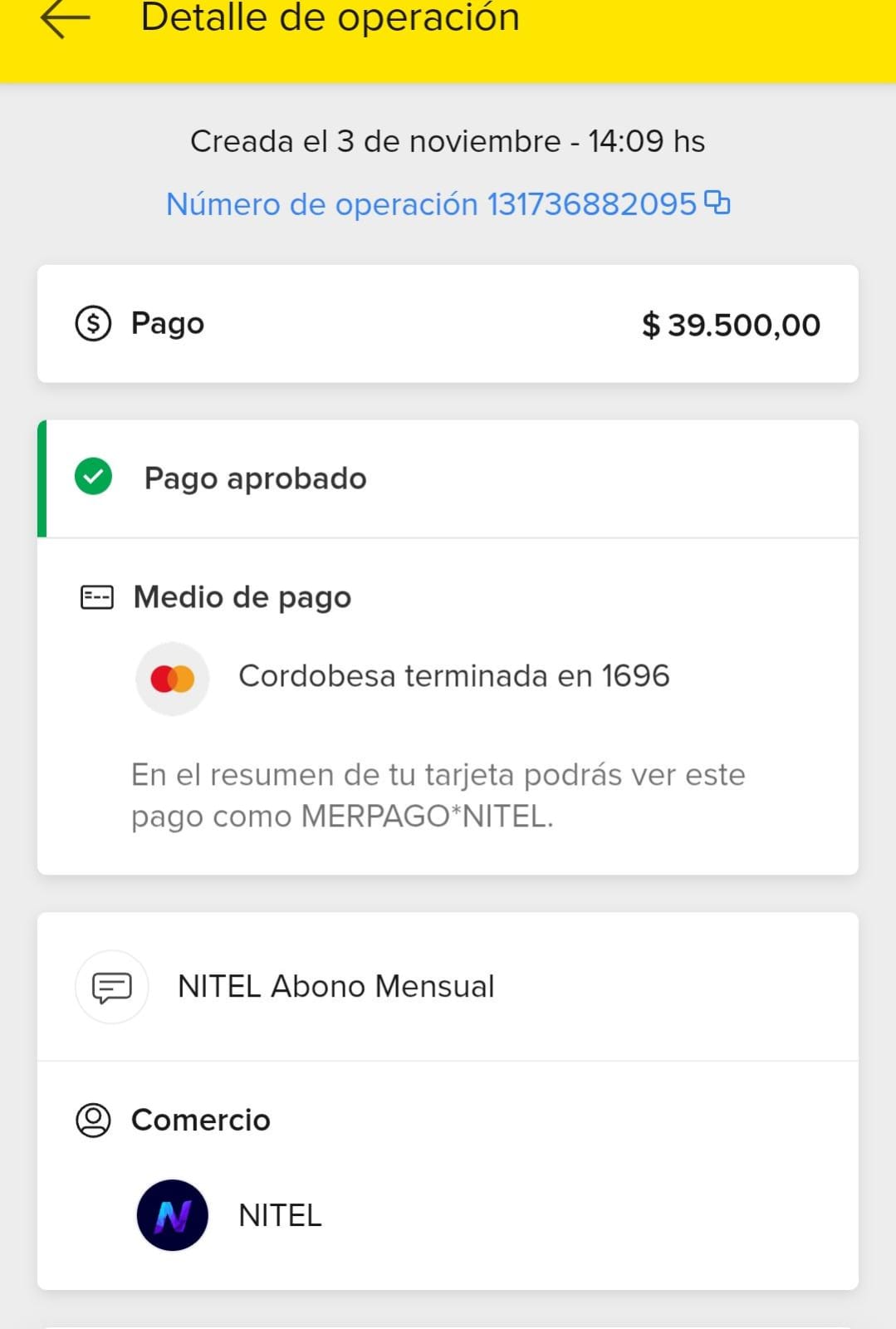Tap Cordobesa terminada en 1696 card
This screenshot has width=896, height=1329.
[x=453, y=676]
